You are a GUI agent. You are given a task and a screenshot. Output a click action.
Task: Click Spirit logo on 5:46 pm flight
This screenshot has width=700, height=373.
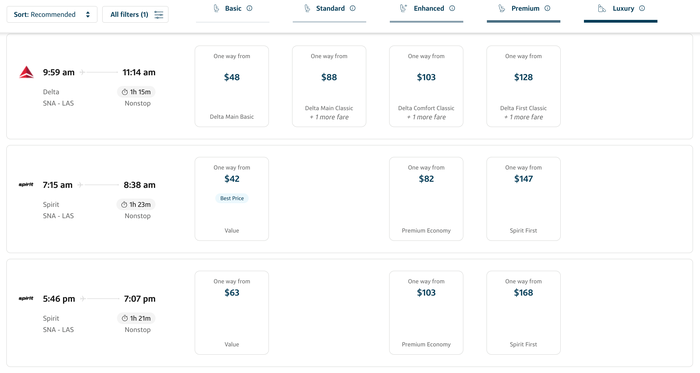[26, 298]
